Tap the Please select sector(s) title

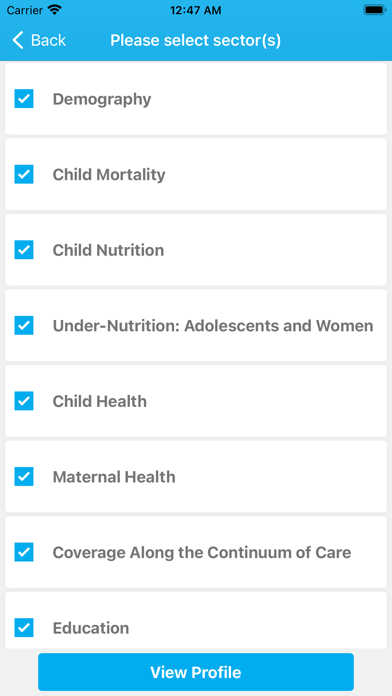(196, 40)
